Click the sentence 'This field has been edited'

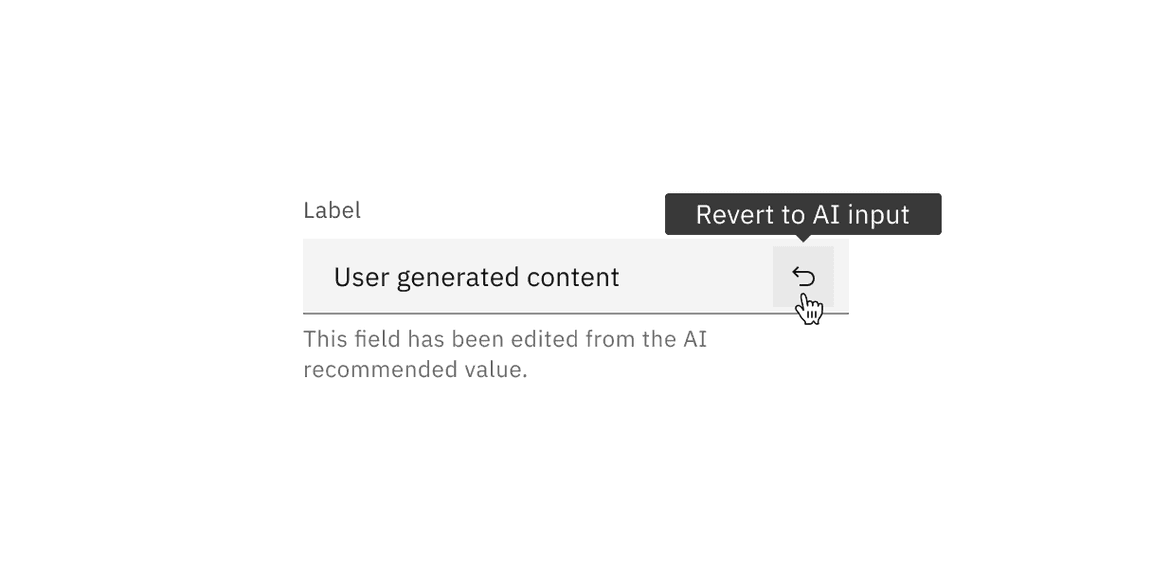click(505, 339)
